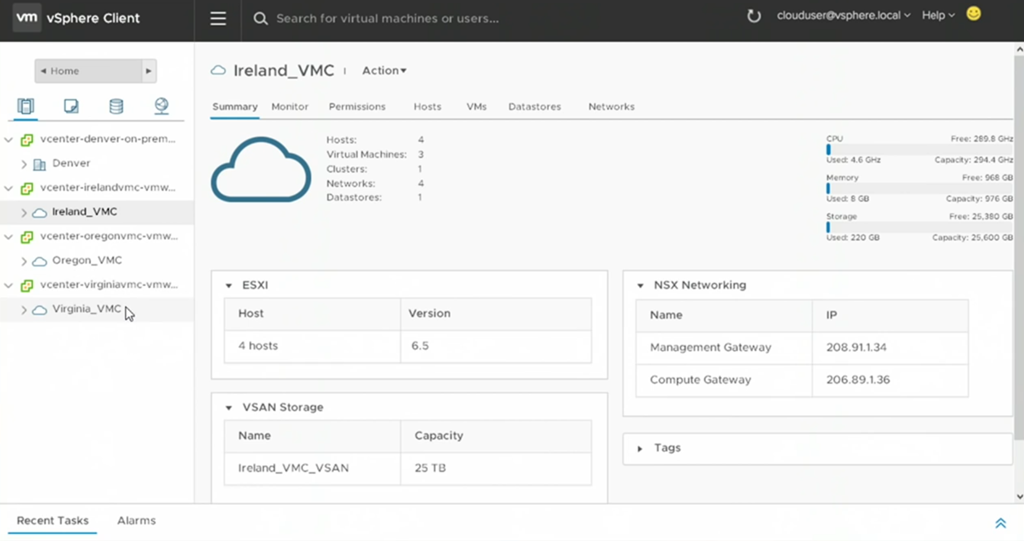The width and height of the screenshot is (1024, 541).
Task: Switch to Storage inventory view
Action: click(116, 106)
